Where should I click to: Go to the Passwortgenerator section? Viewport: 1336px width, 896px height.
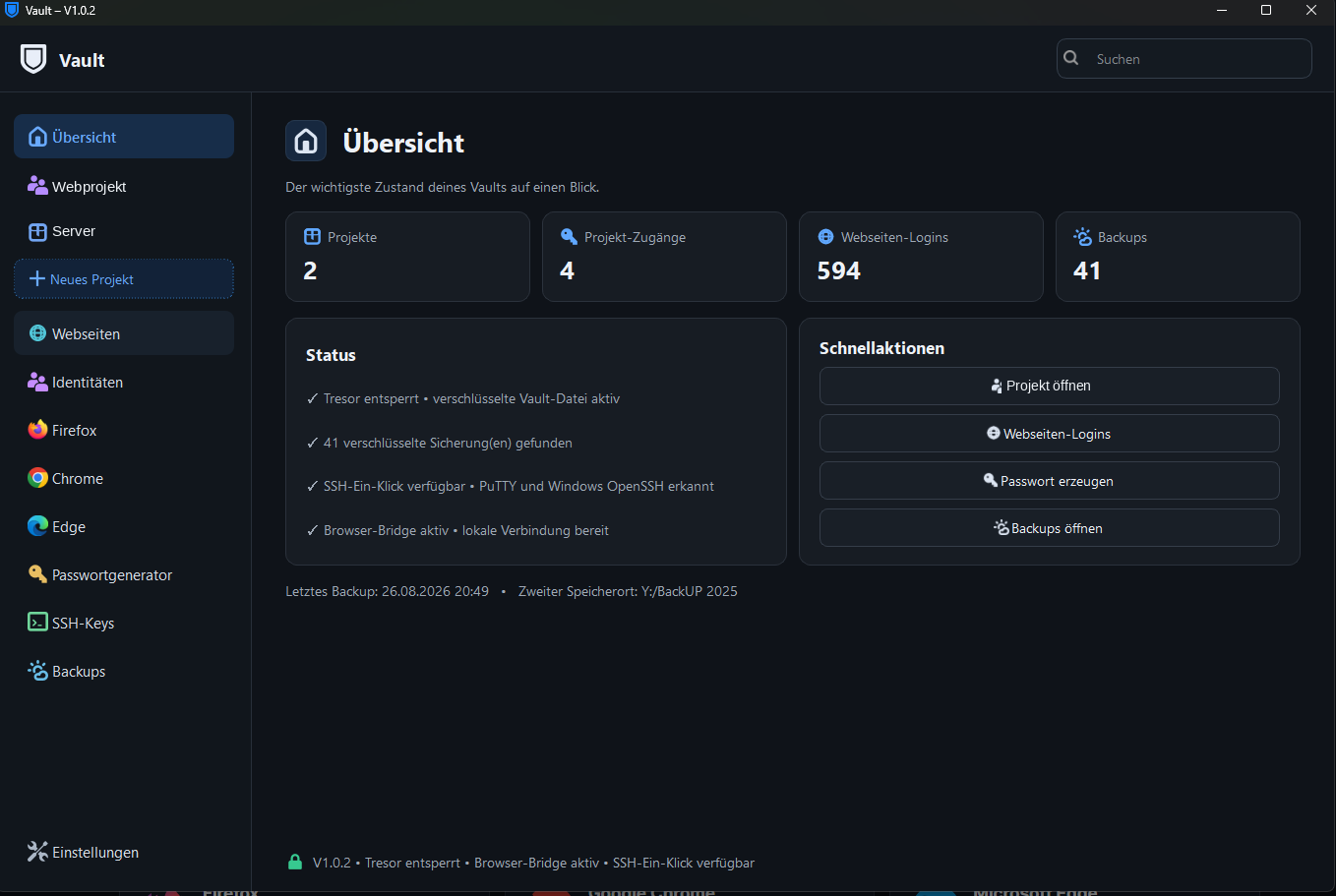point(124,574)
